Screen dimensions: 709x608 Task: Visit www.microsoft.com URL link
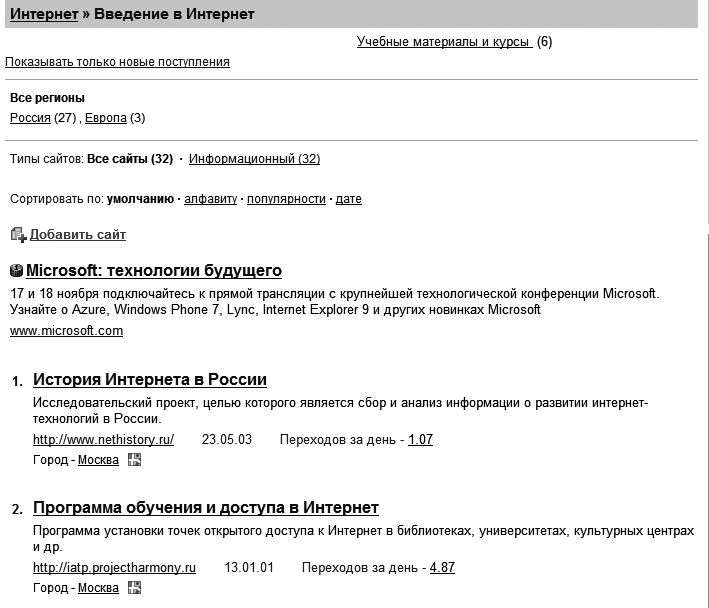click(x=66, y=331)
